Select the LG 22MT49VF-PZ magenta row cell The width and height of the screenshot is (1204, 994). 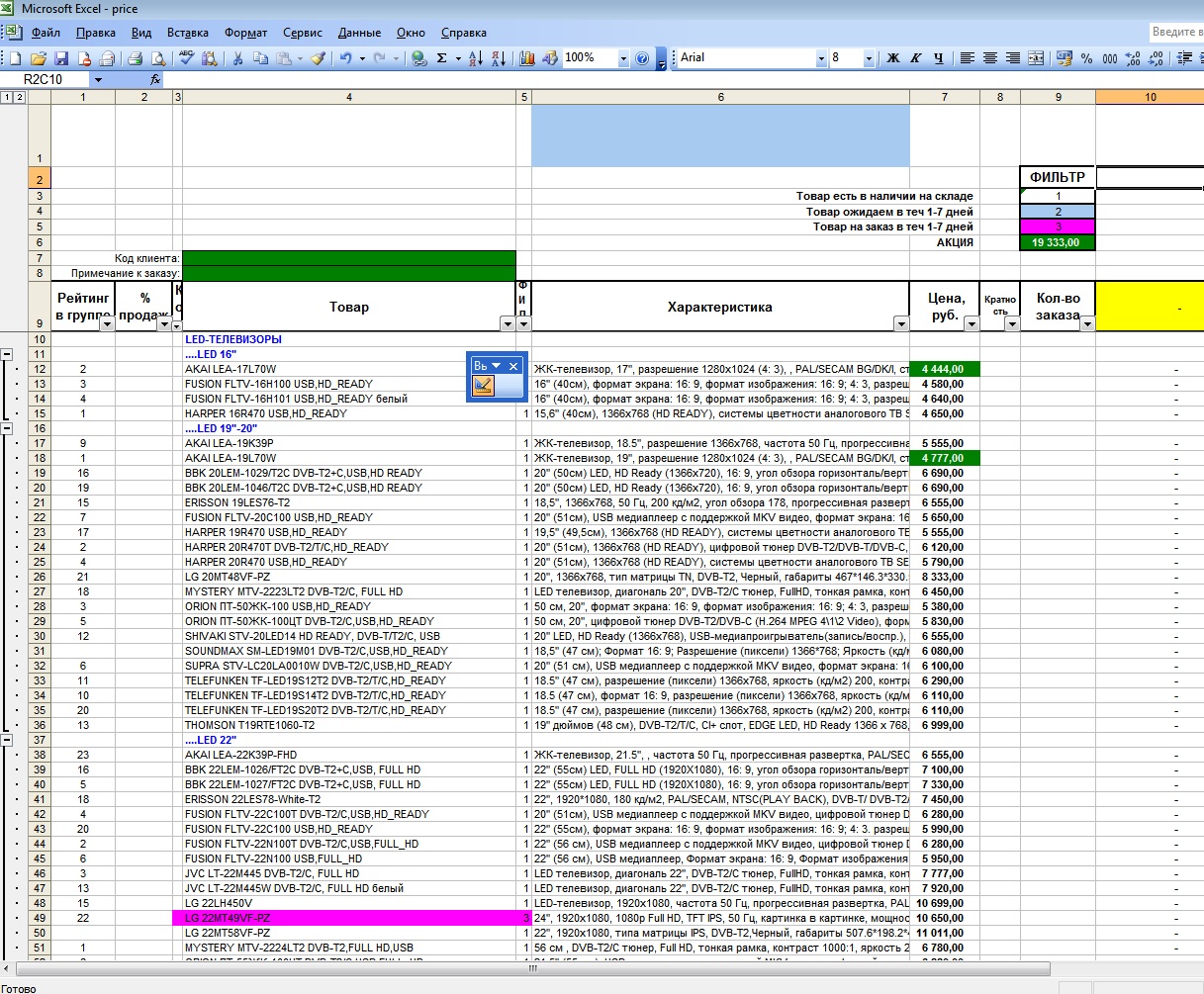point(349,918)
